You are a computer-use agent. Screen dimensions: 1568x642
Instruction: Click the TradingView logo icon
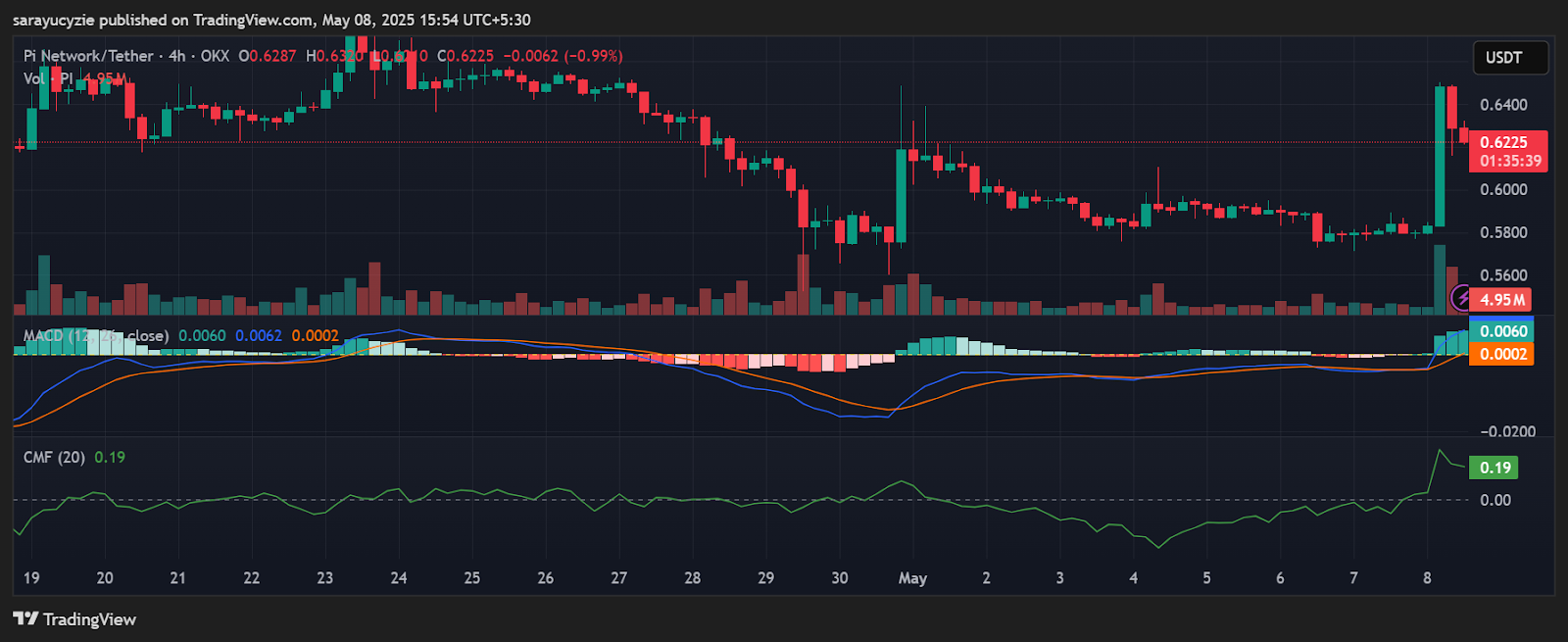coord(25,618)
